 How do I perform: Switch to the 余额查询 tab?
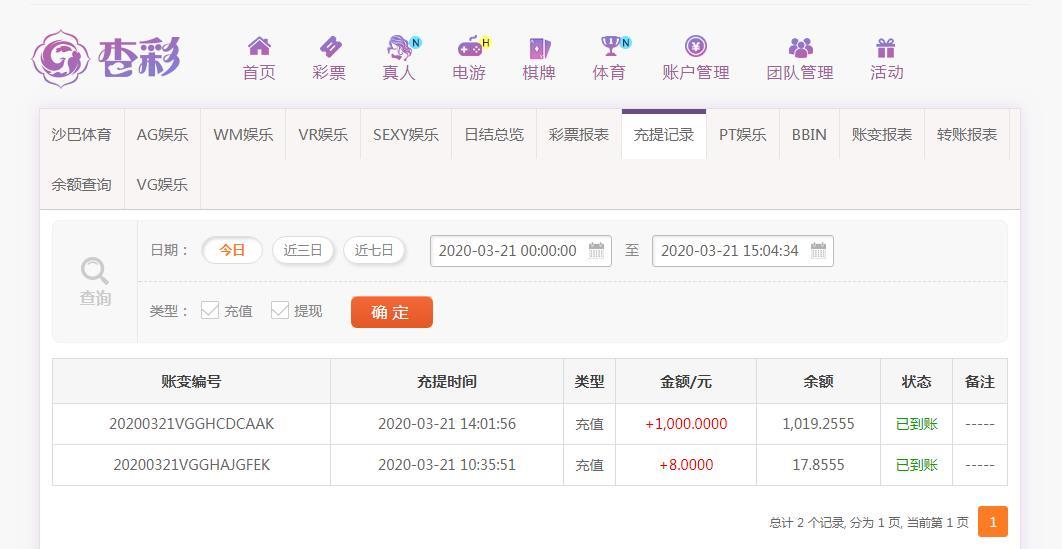coord(81,184)
